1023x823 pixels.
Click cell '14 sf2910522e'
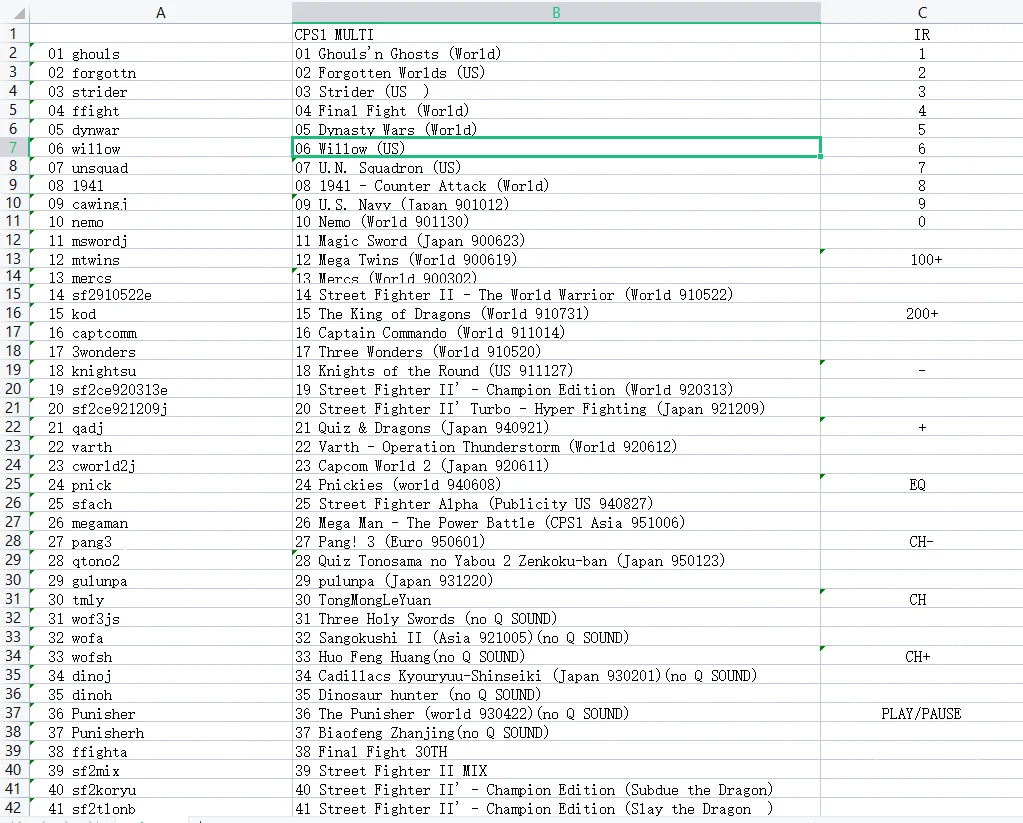tap(160, 294)
